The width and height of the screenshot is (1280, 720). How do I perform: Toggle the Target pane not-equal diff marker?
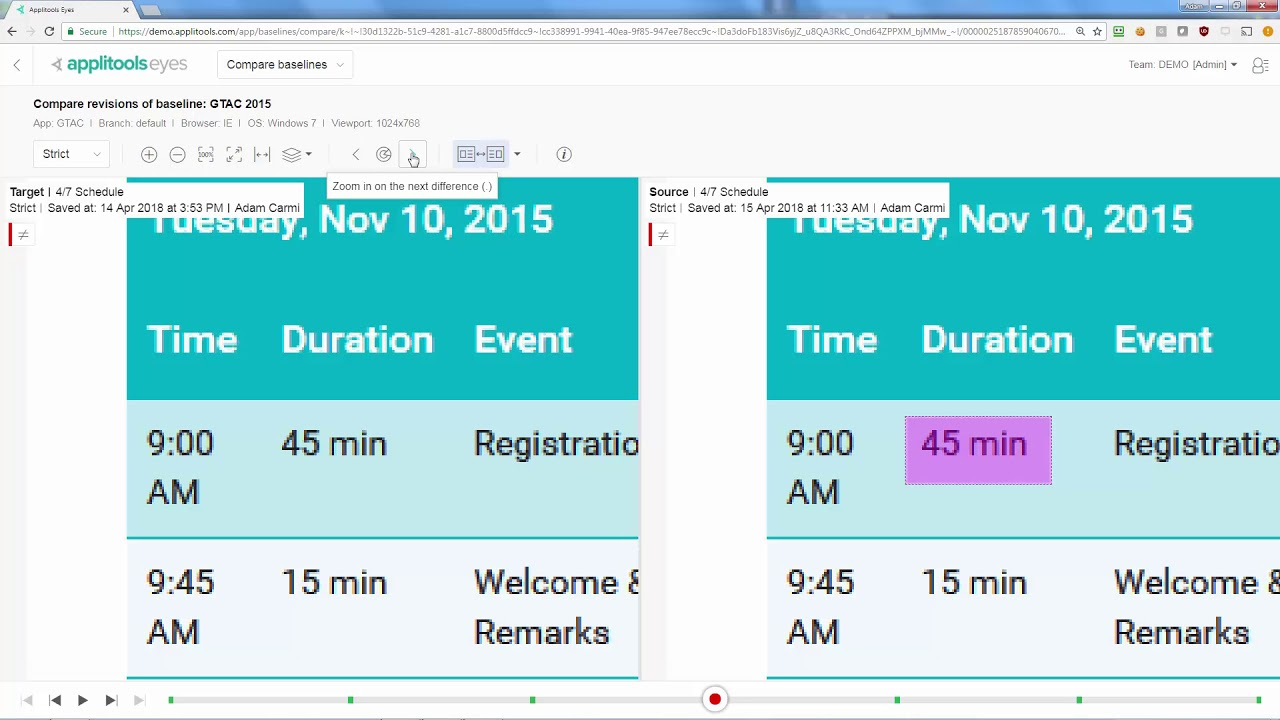point(23,235)
